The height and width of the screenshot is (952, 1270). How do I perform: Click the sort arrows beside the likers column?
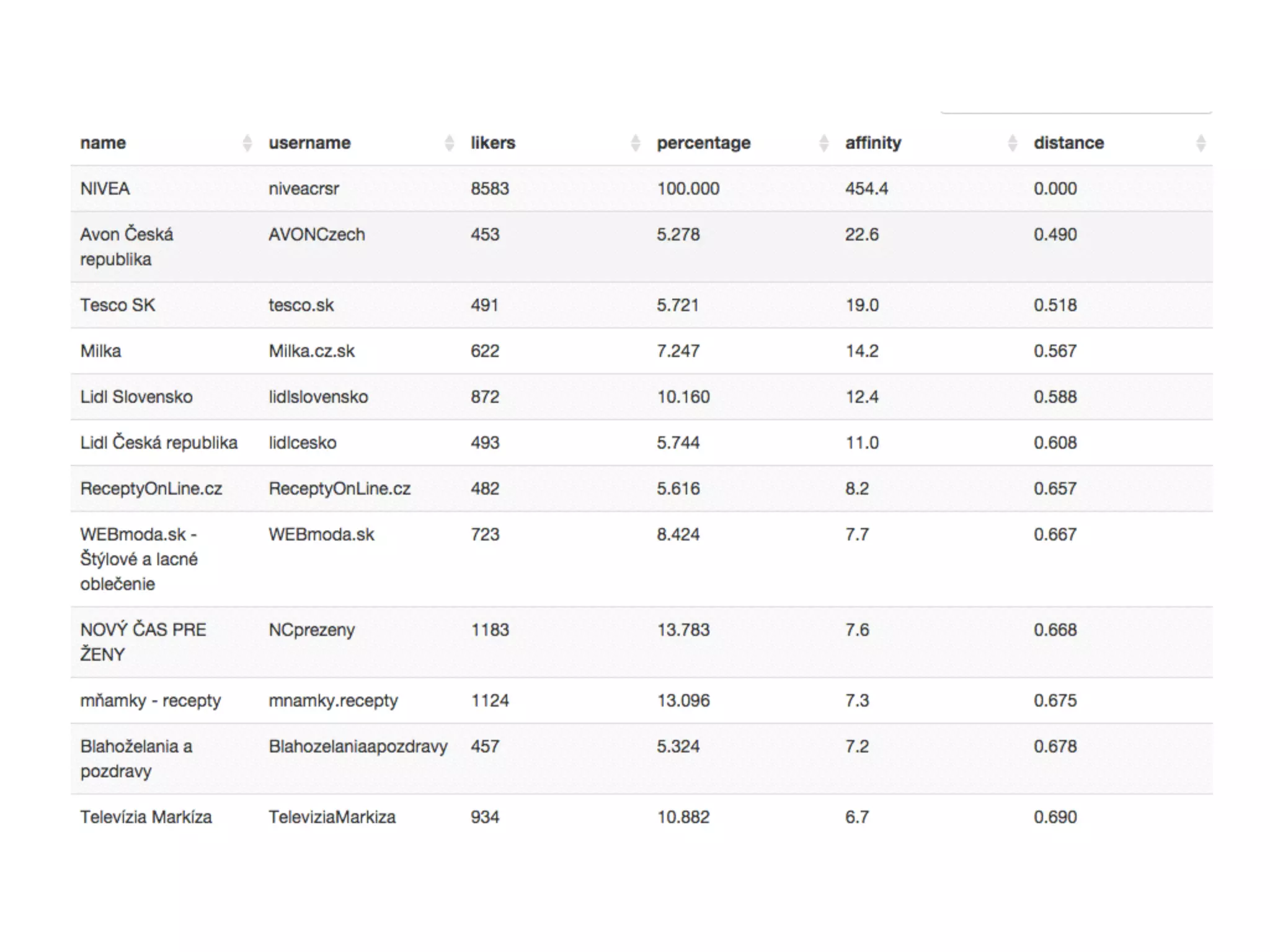636,143
